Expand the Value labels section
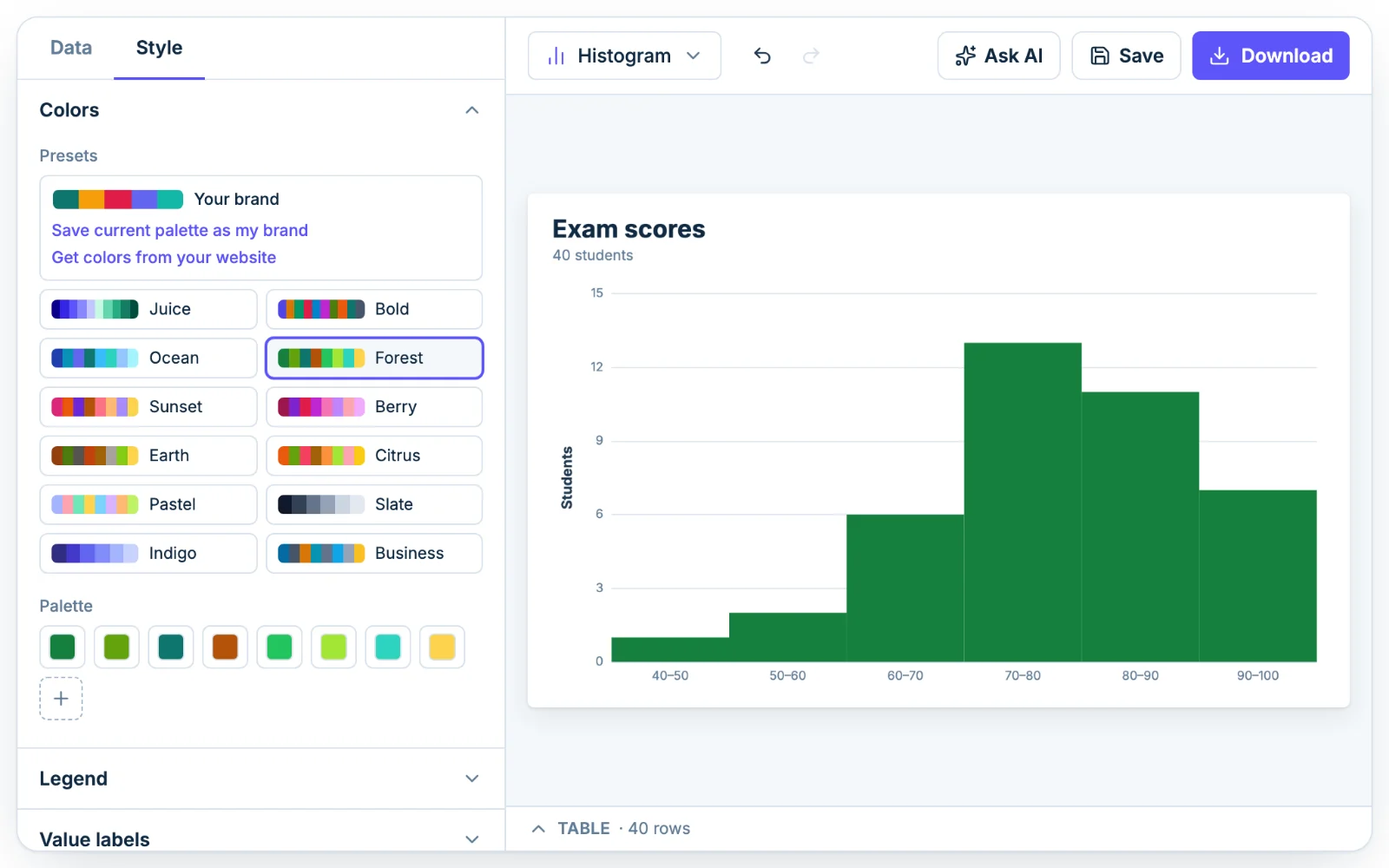 coord(472,839)
